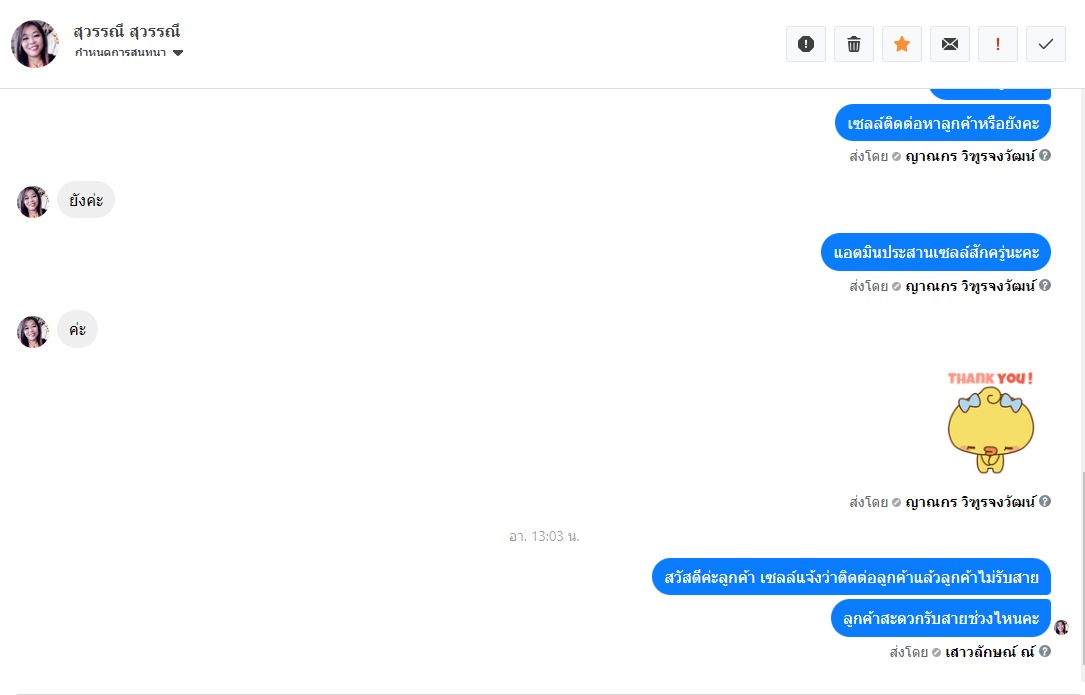Expand the กำหนดการสนทนา dropdown arrow
The height and width of the screenshot is (695, 1085).
point(178,53)
